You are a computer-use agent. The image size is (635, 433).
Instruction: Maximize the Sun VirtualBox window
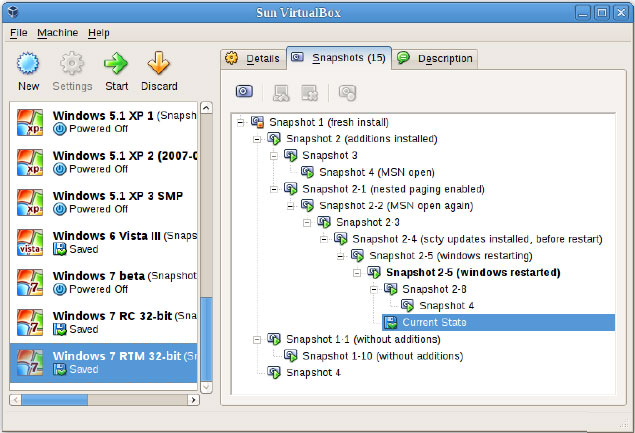click(x=602, y=13)
